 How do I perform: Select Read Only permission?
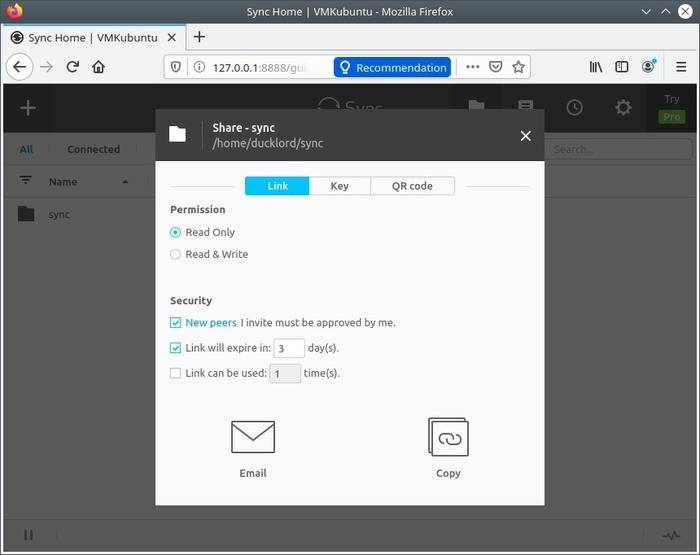pos(175,232)
